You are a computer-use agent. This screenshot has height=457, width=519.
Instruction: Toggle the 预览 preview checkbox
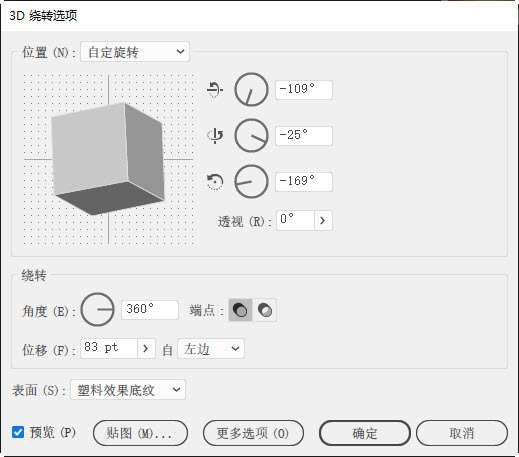click(x=18, y=432)
